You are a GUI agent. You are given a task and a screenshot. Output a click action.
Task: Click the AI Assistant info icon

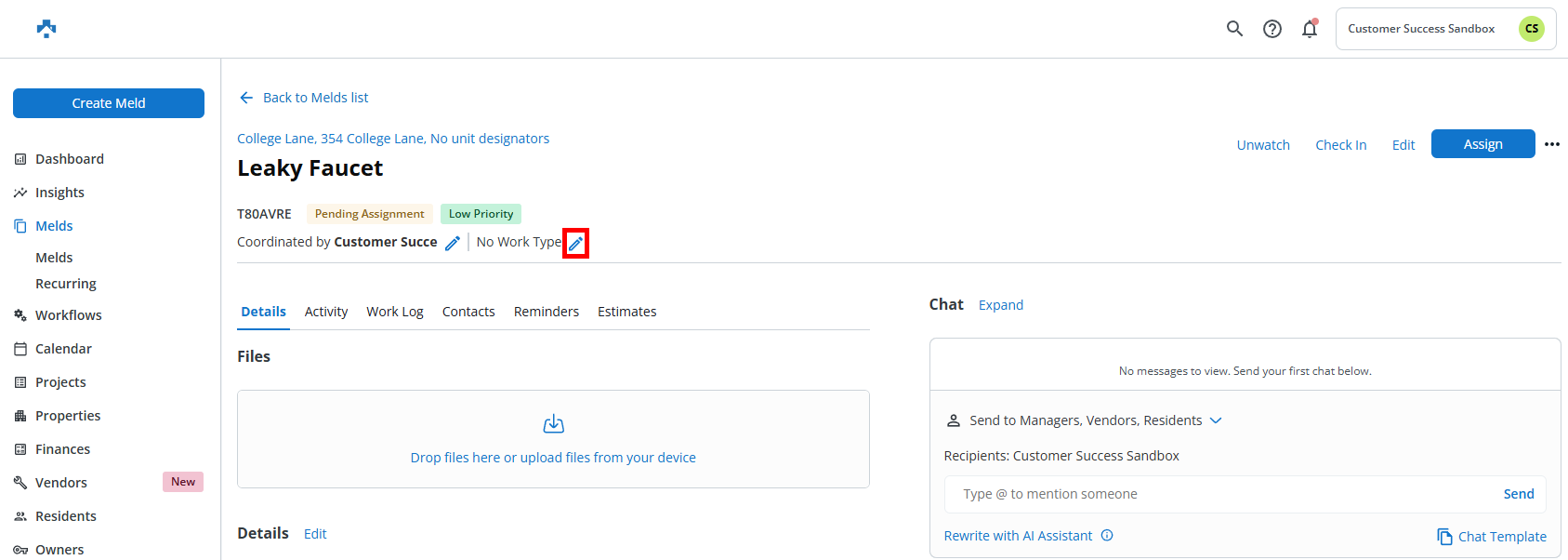(1107, 536)
